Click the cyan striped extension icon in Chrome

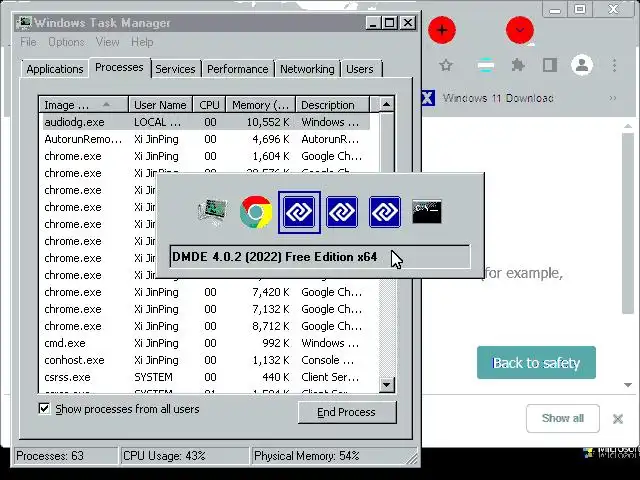point(485,65)
